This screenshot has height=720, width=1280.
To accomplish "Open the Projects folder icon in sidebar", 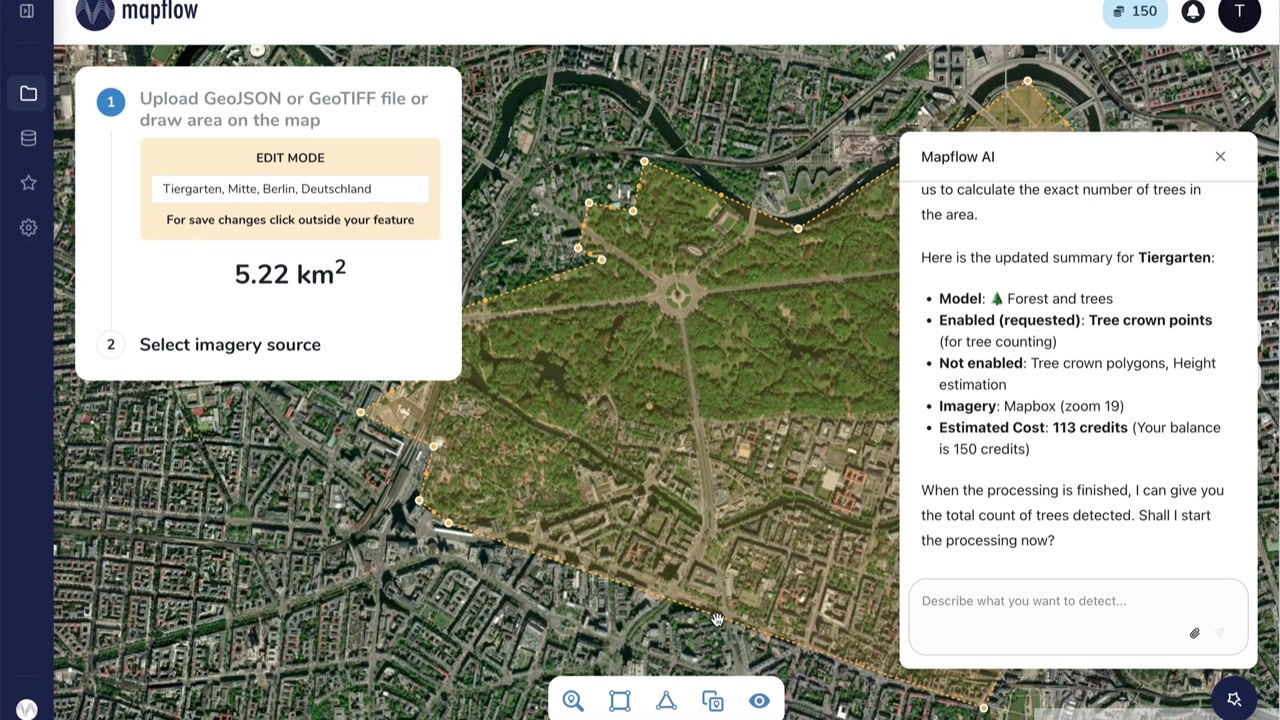I will pos(28,93).
